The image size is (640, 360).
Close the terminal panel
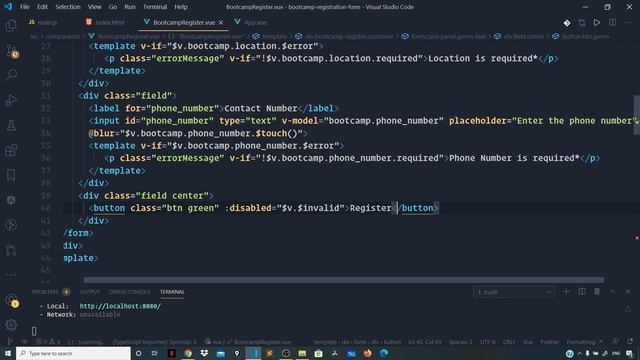pos(628,291)
